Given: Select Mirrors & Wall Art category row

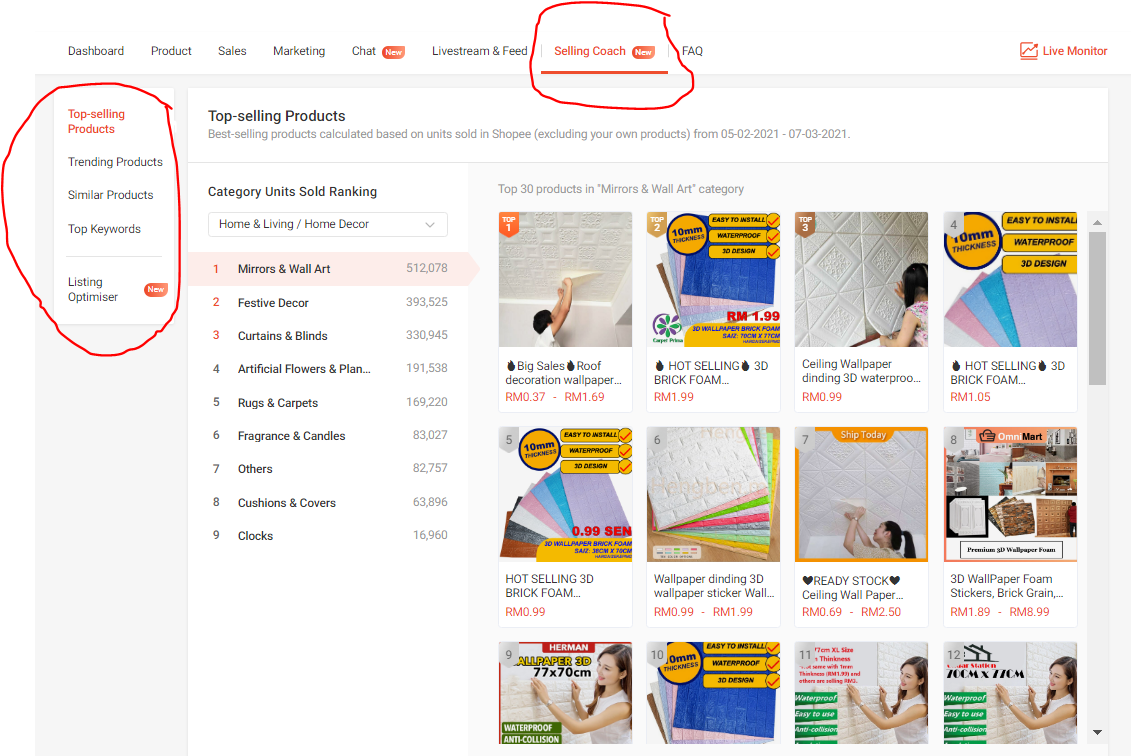Looking at the screenshot, I should (x=328, y=269).
